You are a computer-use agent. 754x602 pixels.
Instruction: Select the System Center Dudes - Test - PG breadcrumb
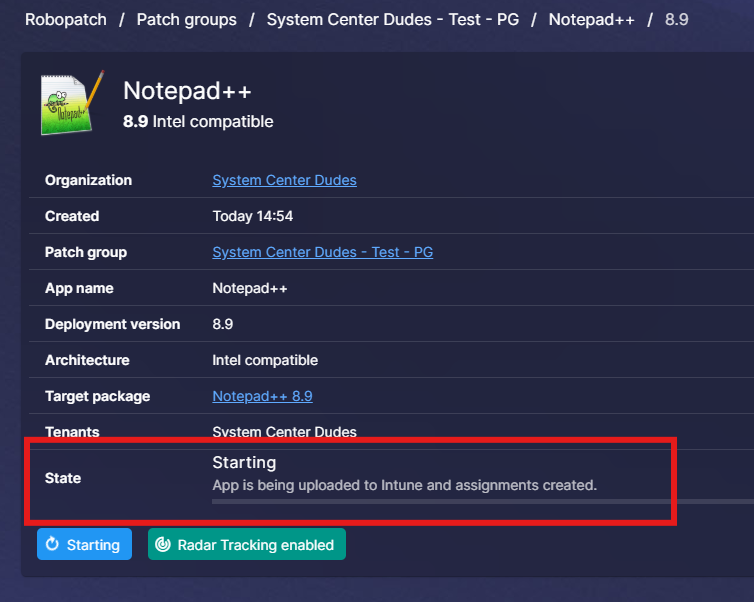[x=392, y=19]
